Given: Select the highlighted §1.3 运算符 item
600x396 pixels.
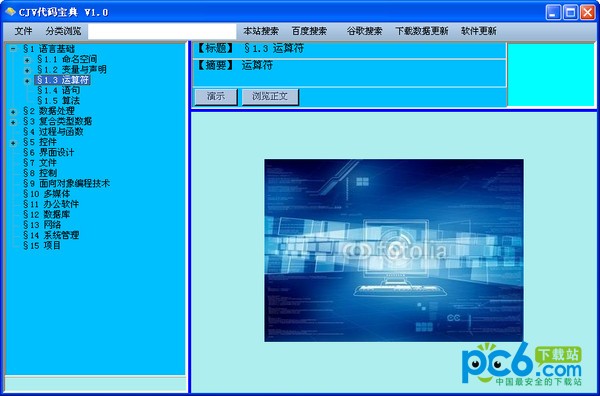Looking at the screenshot, I should click(62, 80).
